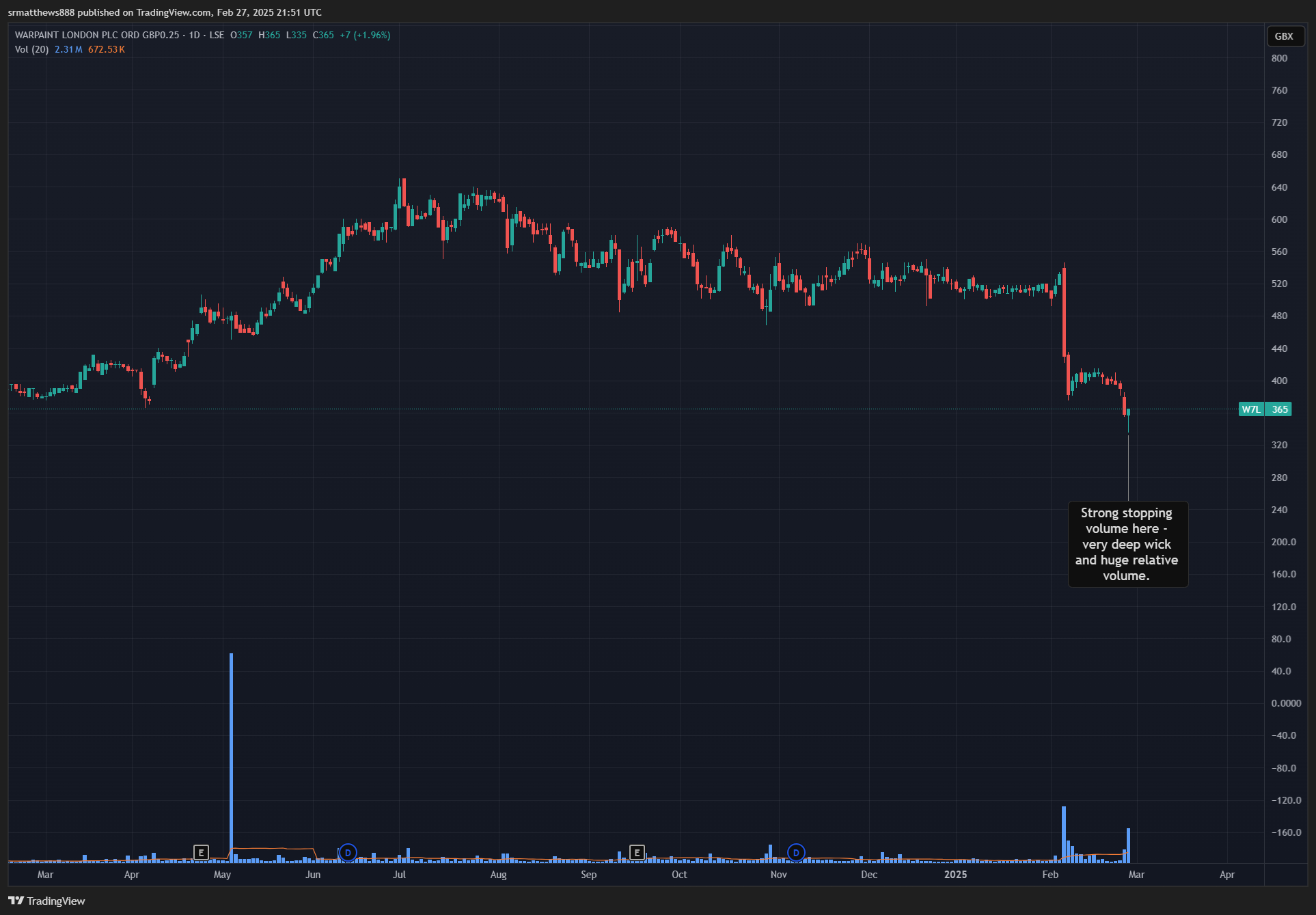Image resolution: width=1316 pixels, height=915 pixels.
Task: Click the TradingView logo
Action: (46, 901)
